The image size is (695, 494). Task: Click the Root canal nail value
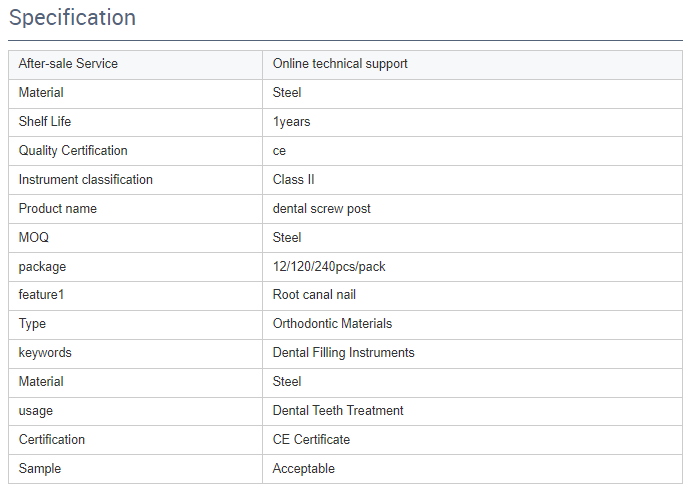click(x=314, y=295)
